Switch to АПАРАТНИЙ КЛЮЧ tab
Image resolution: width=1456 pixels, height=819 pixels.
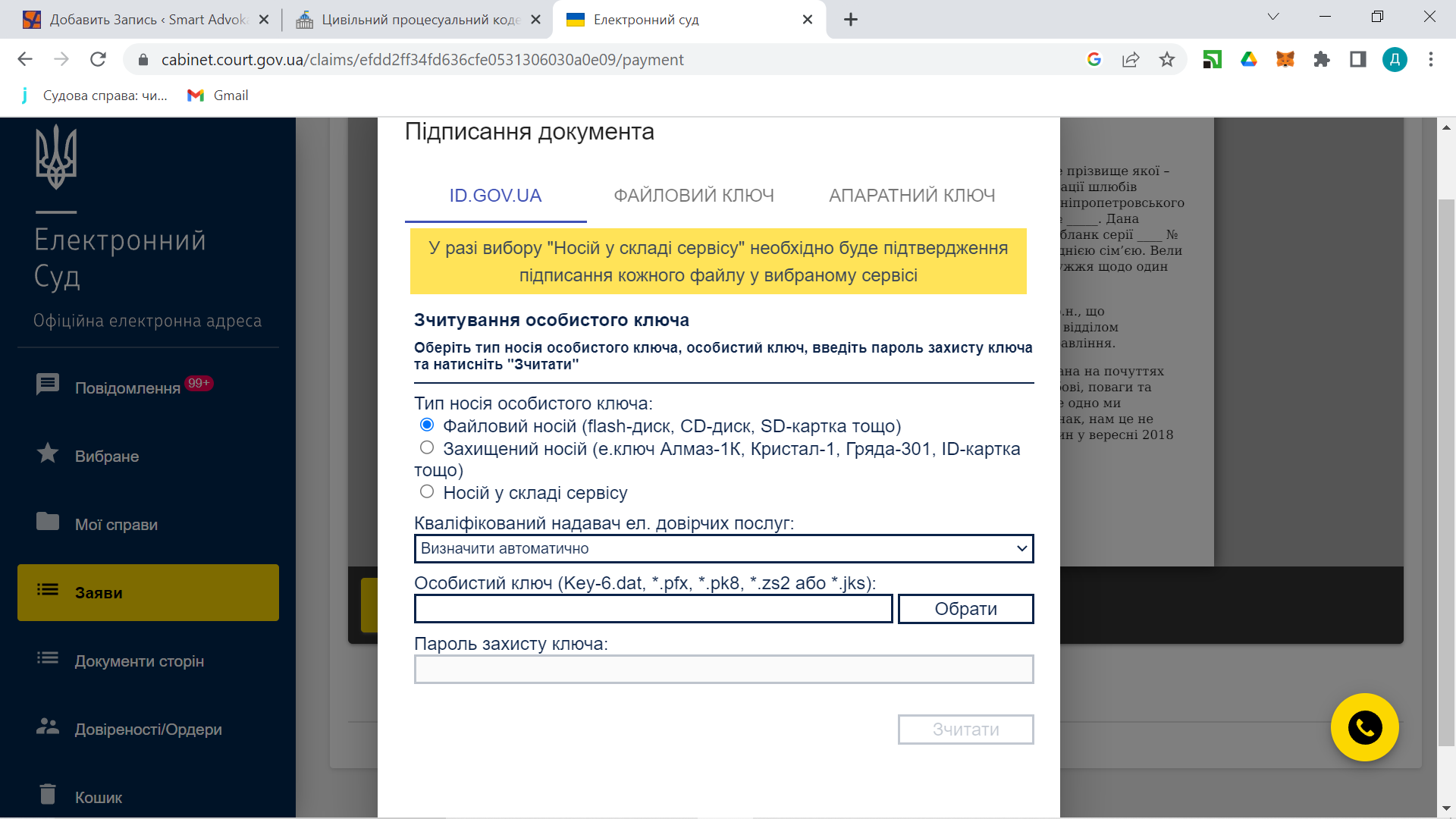tap(912, 196)
